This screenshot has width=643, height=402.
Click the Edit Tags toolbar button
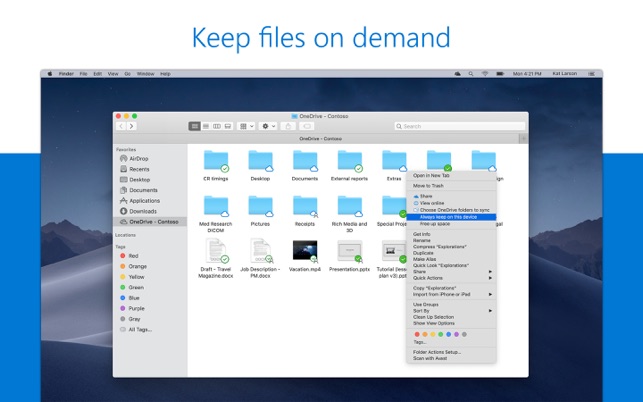(307, 126)
